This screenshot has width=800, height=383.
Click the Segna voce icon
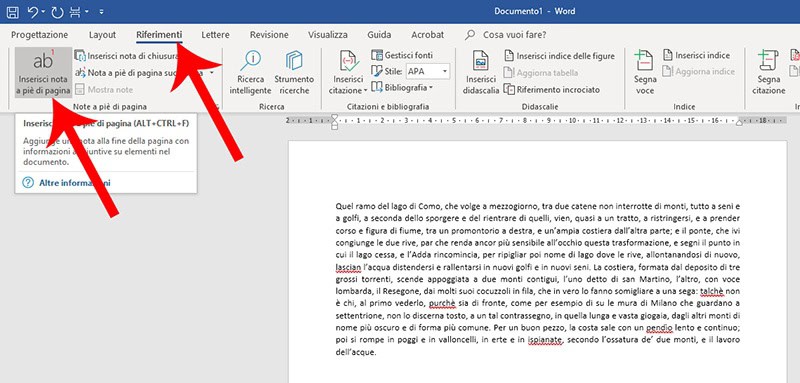tap(644, 61)
